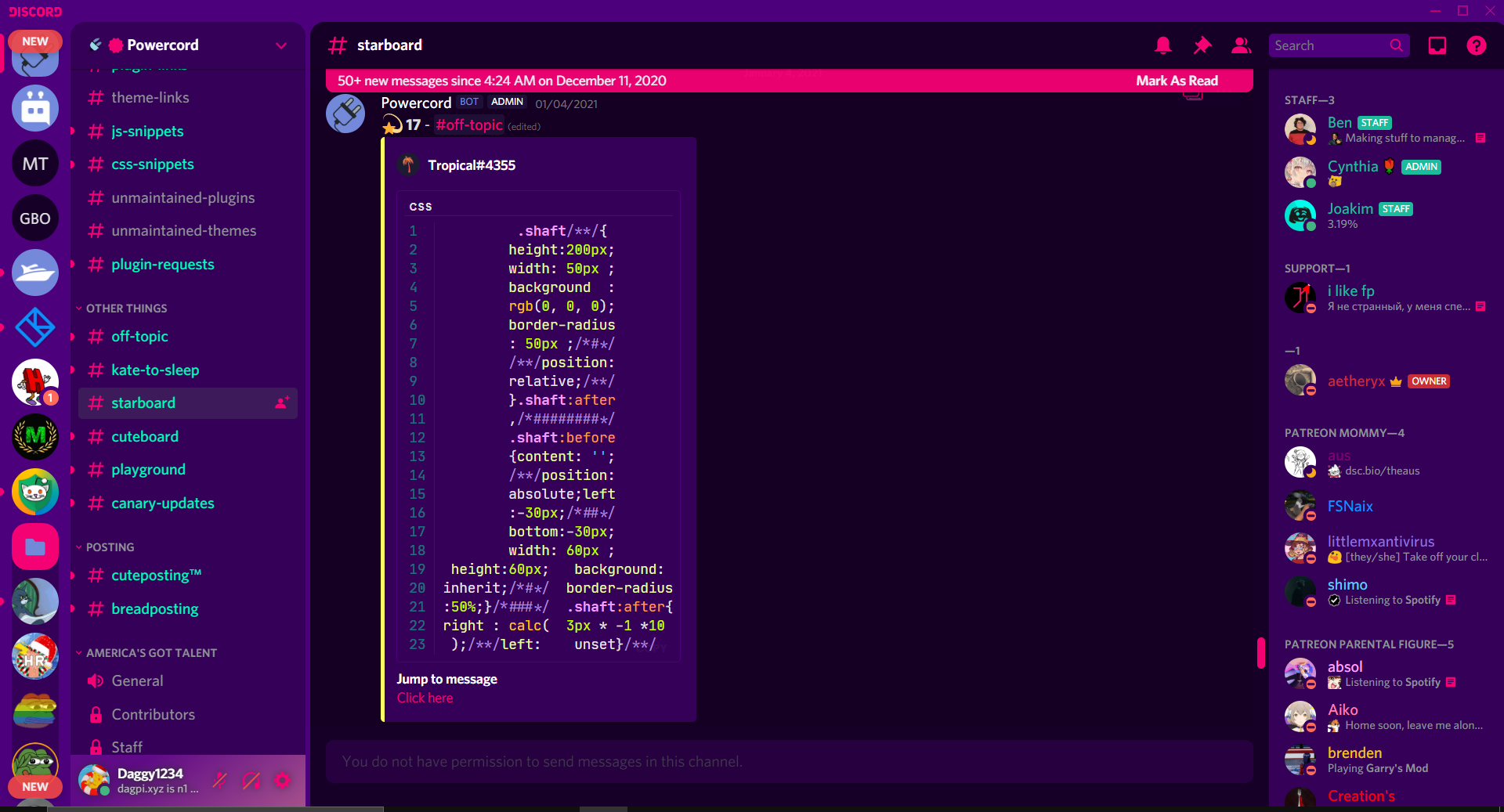Toggle microphone mute in user panel
1504x812 pixels.
(x=220, y=780)
